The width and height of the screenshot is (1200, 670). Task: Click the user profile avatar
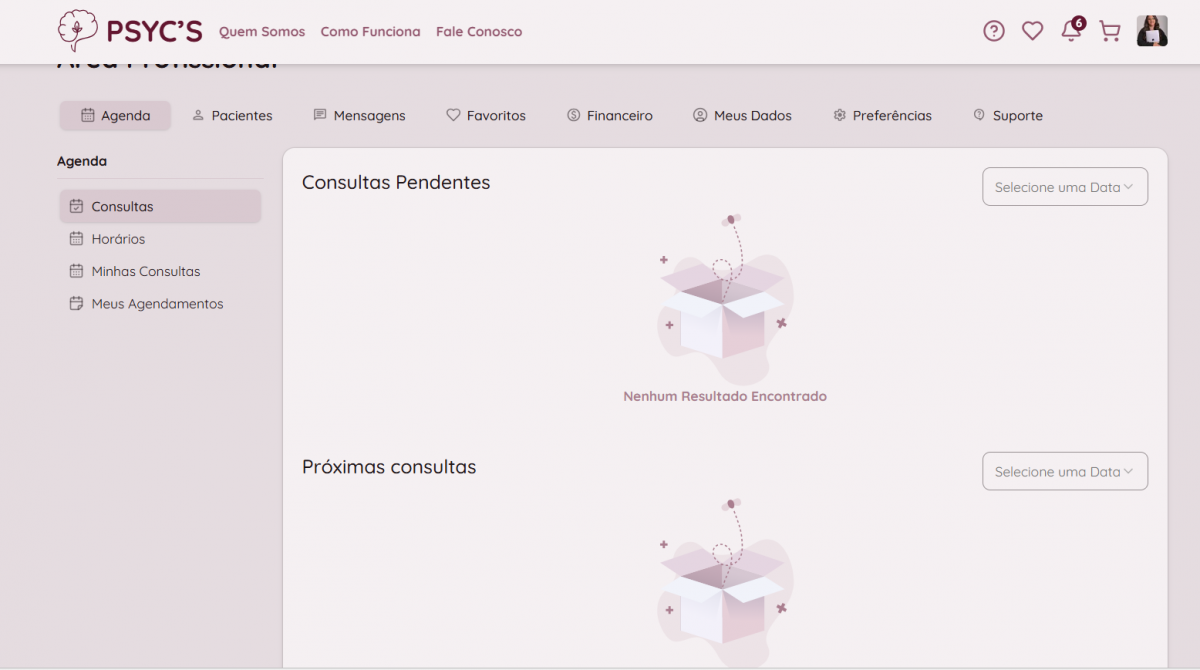pos(1152,31)
